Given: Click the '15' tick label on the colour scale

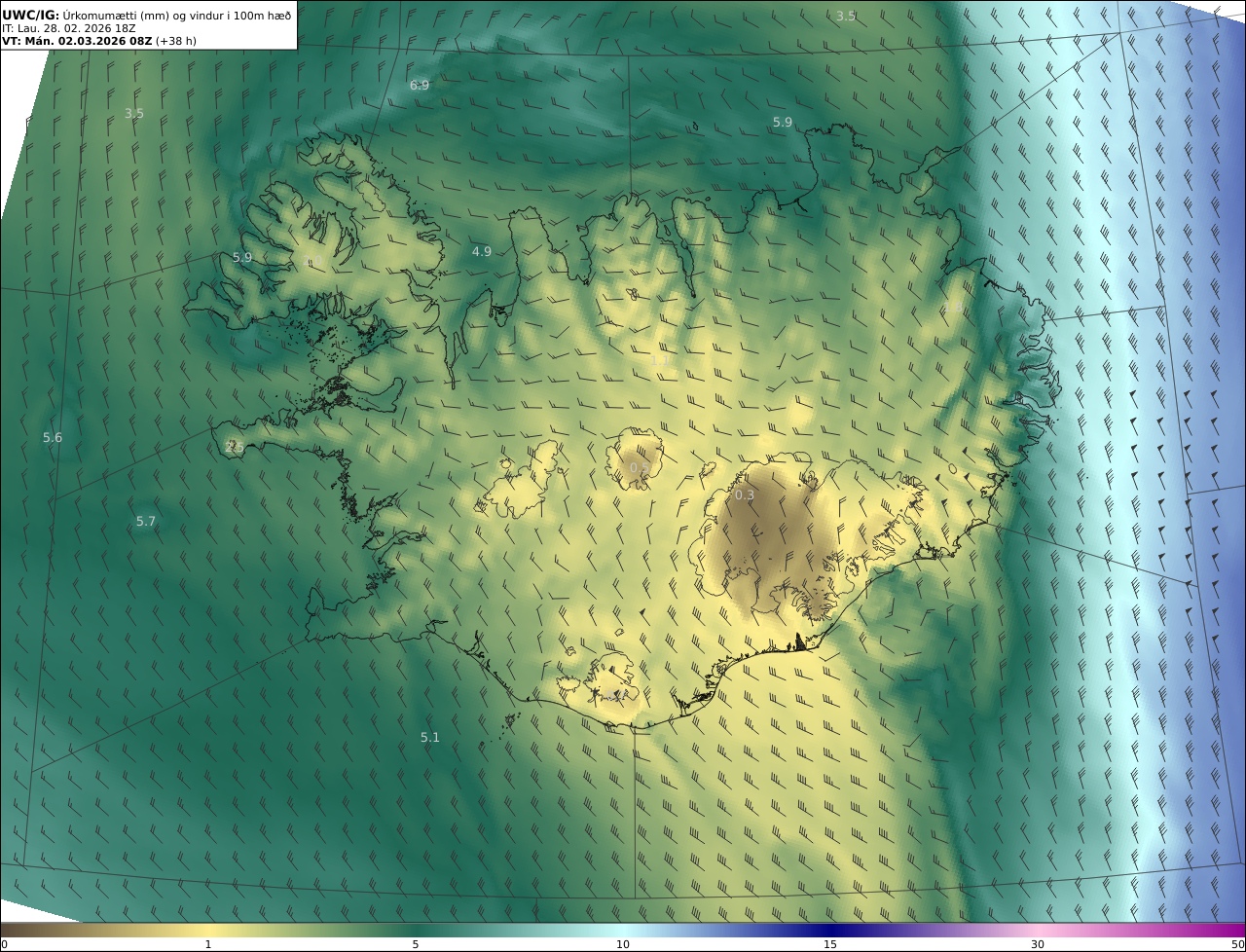Looking at the screenshot, I should coord(830,944).
